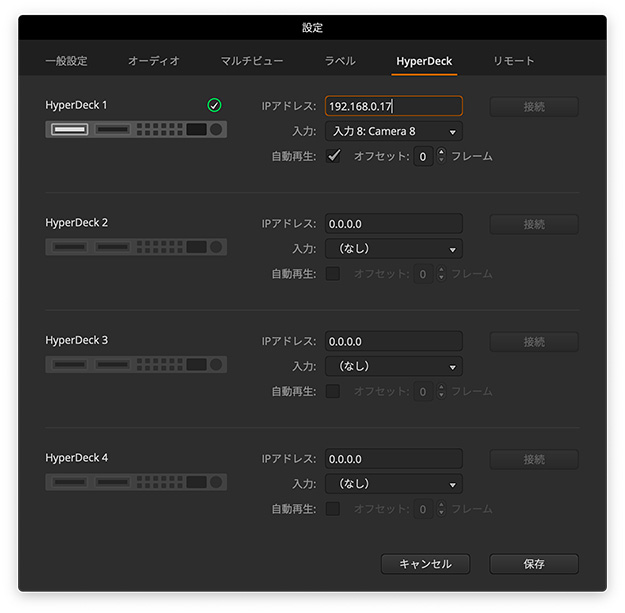
Task: Switch to the オーディオ tab
Action: click(x=154, y=61)
